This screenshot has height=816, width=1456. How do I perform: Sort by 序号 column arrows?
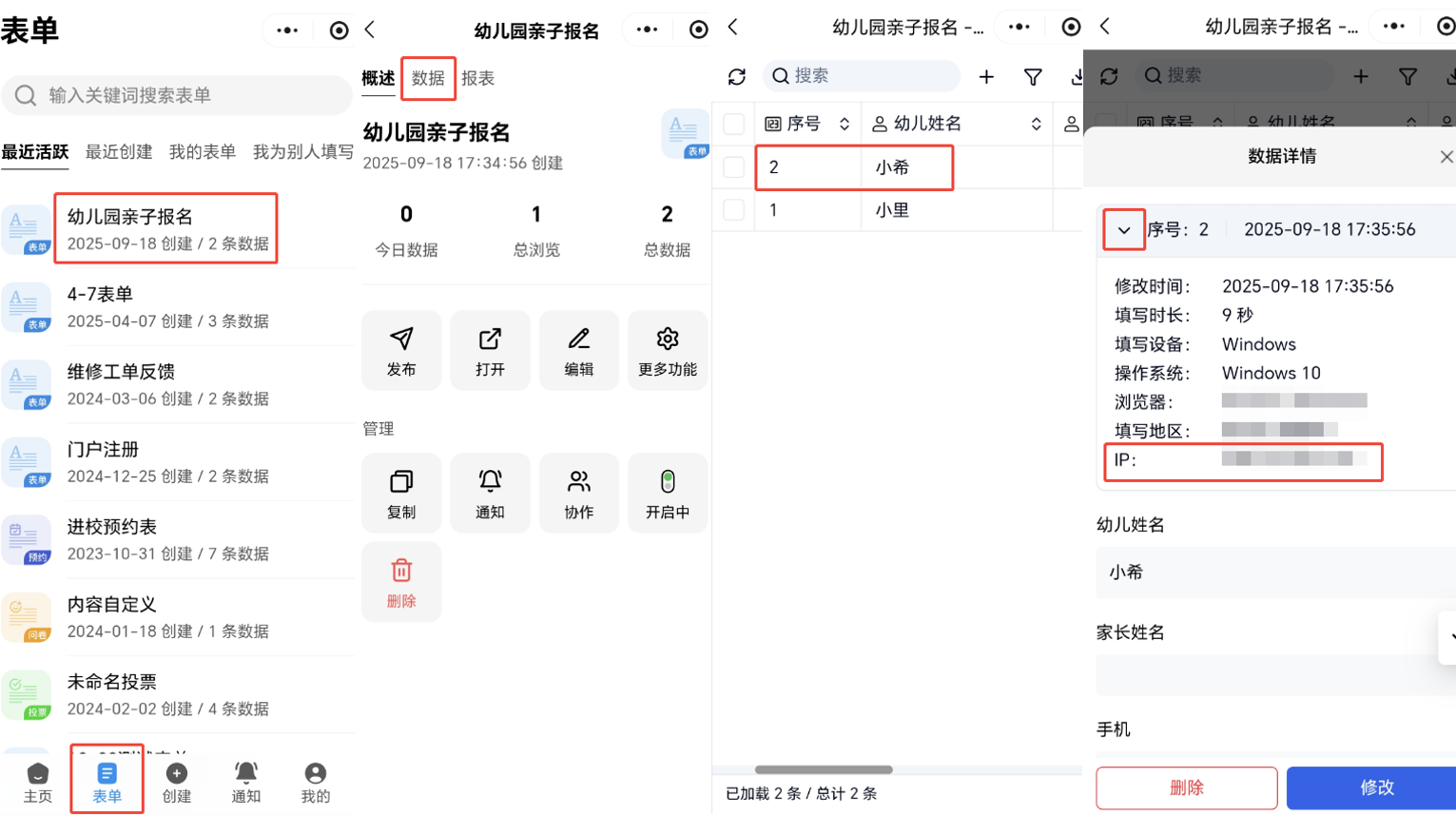[x=844, y=124]
